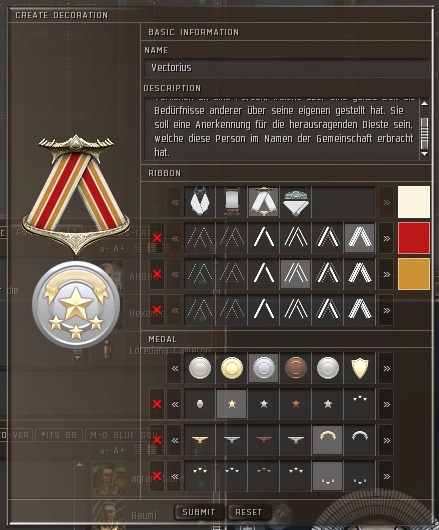439x530 pixels.
Task: Pick the downward triangle ribbon shape
Action: click(296, 202)
